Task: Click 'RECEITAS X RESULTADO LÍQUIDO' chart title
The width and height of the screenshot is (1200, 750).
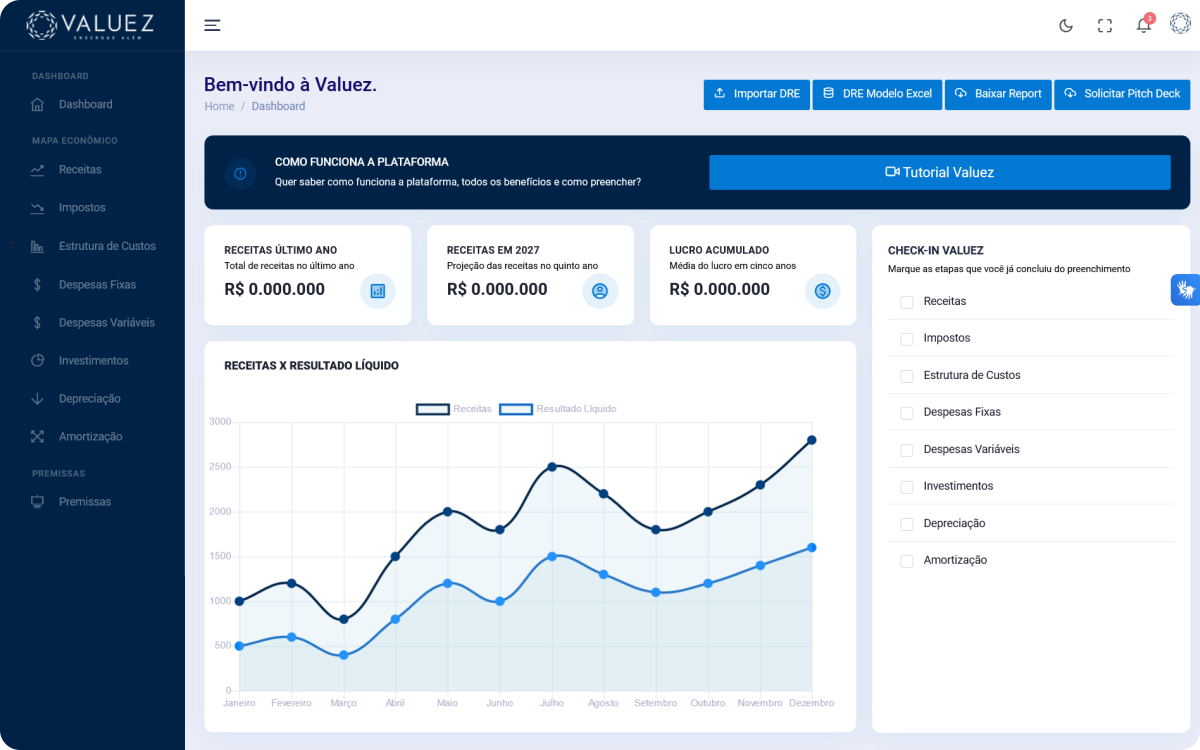Action: tap(311, 366)
